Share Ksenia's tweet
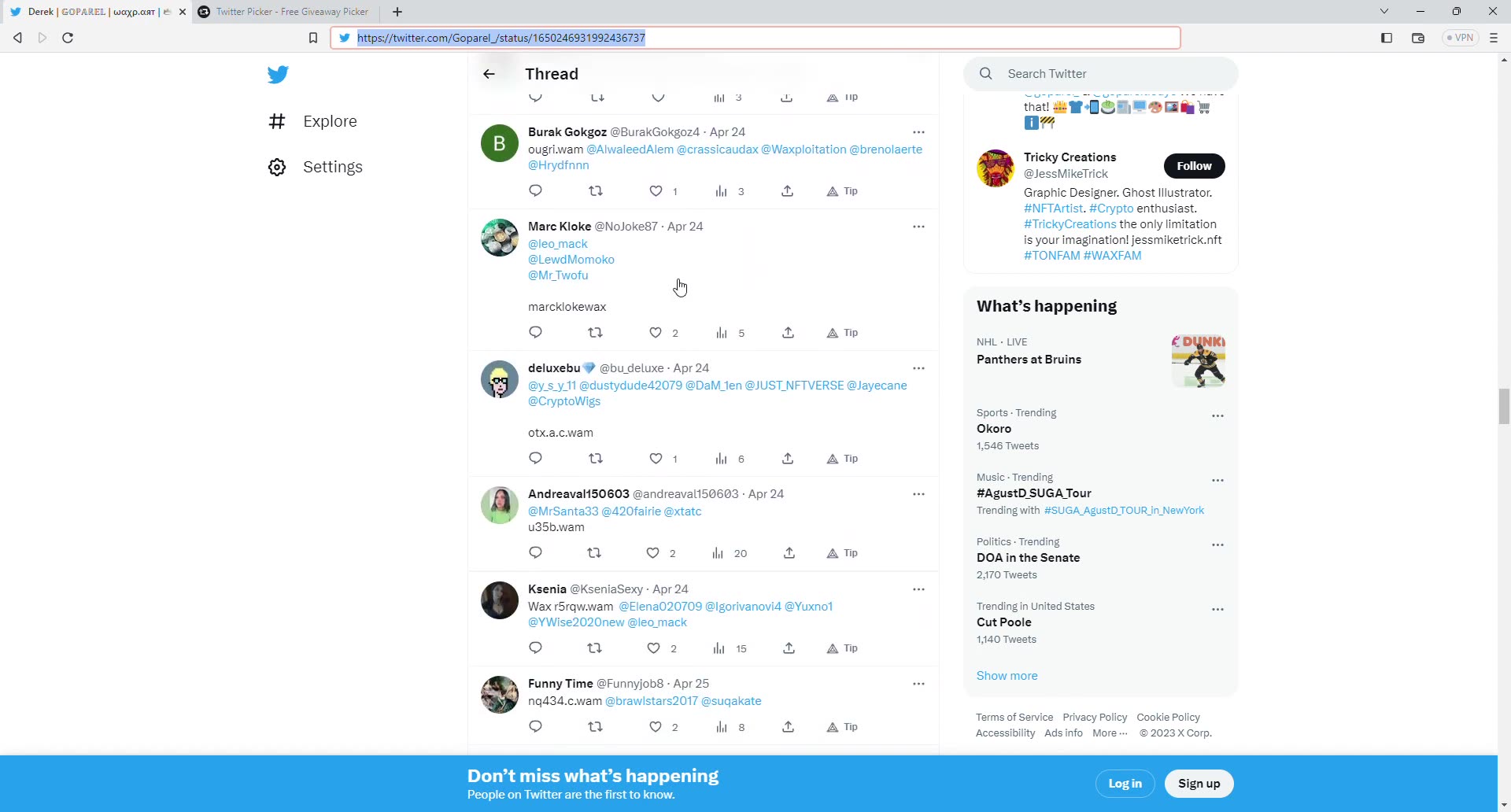1511x812 pixels. (789, 648)
